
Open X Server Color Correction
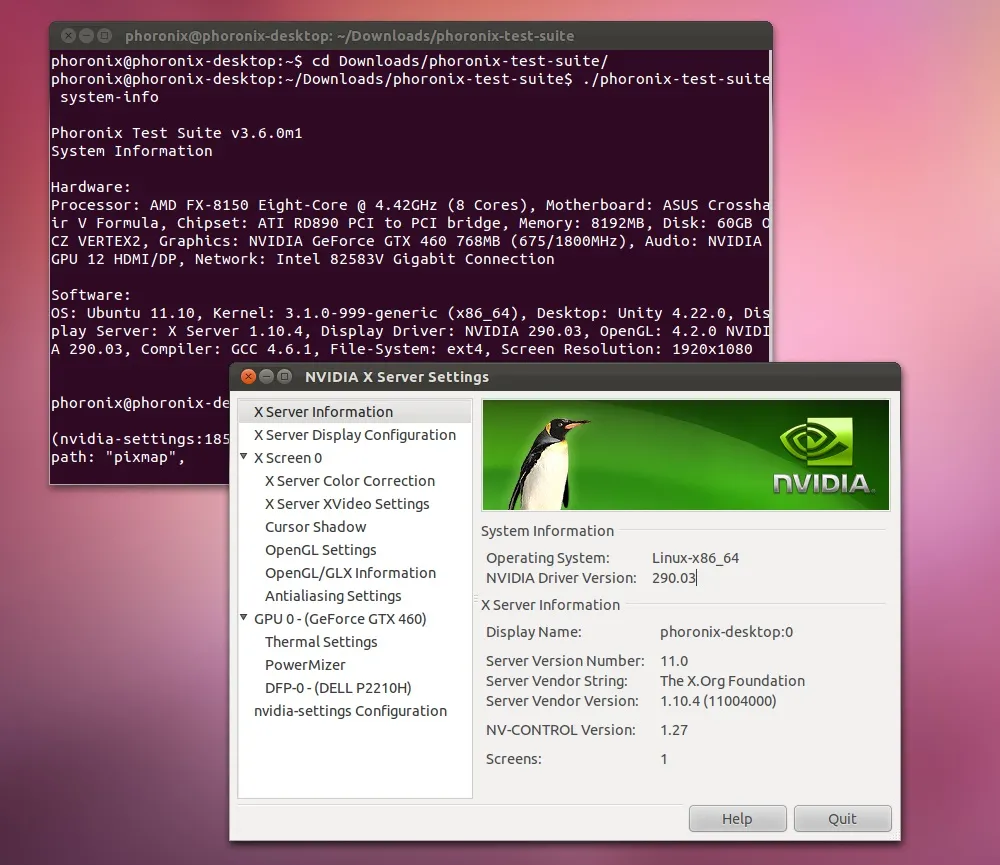[x=349, y=481]
